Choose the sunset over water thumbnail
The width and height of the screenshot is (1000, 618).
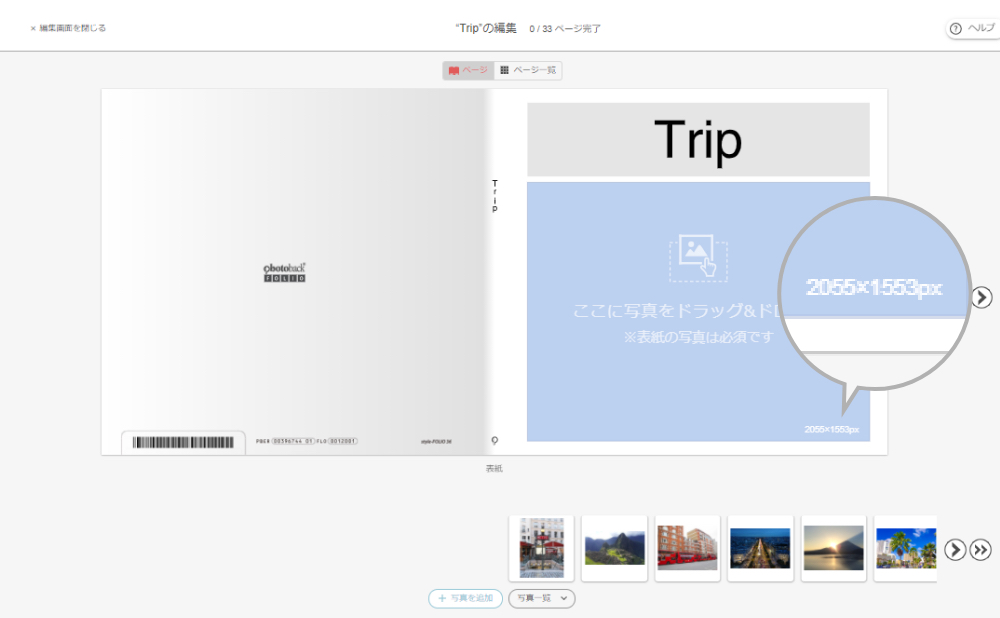tap(833, 548)
